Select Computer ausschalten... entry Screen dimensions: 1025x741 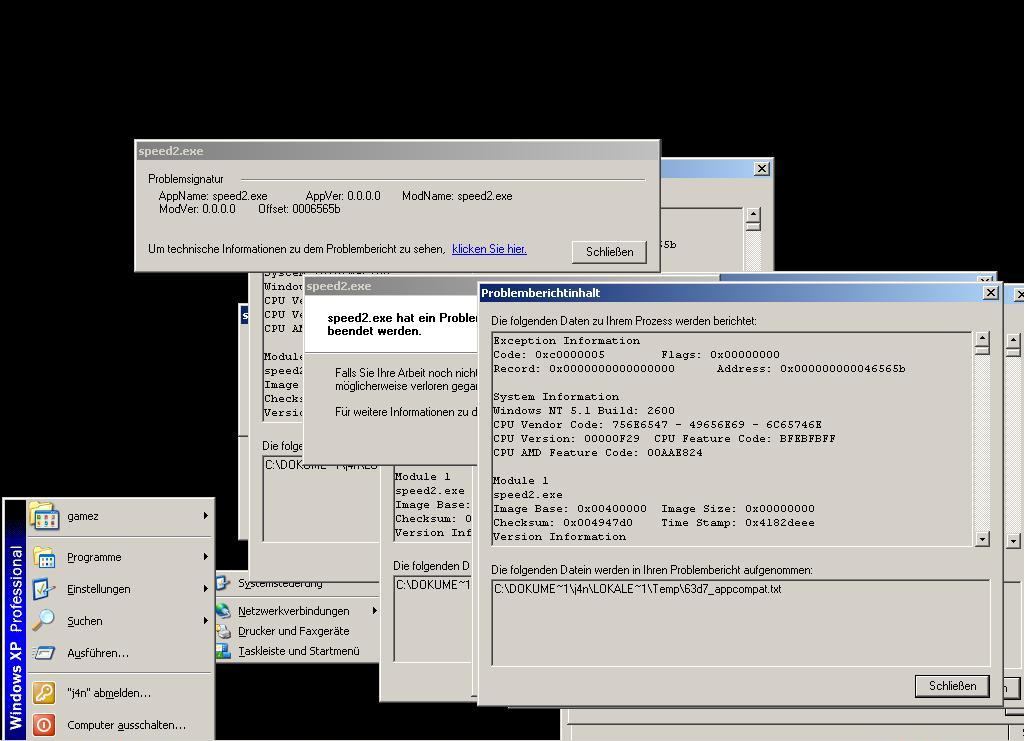click(120, 725)
